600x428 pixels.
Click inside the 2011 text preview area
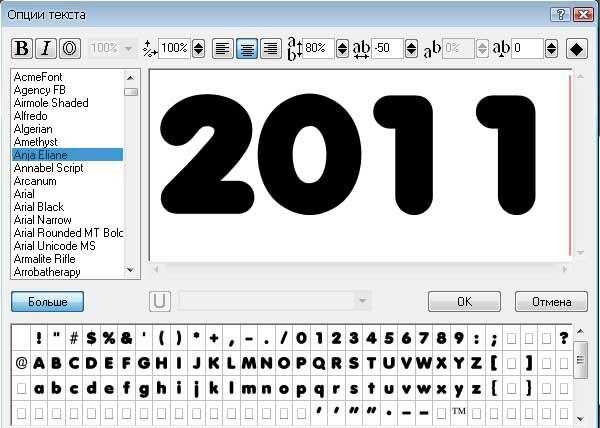(x=360, y=164)
